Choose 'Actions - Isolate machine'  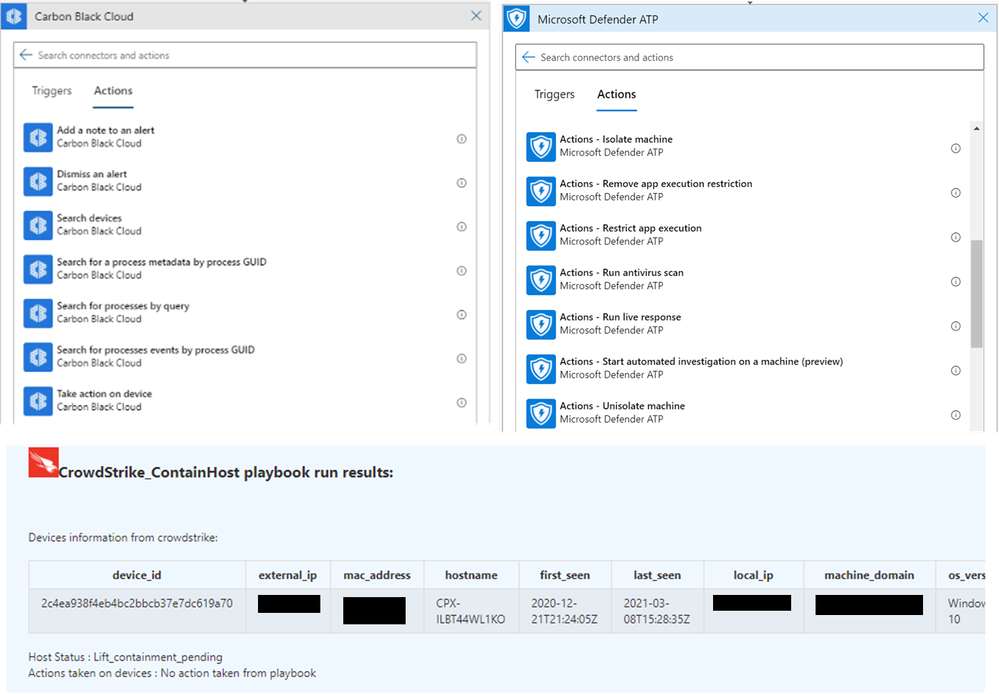(745, 147)
